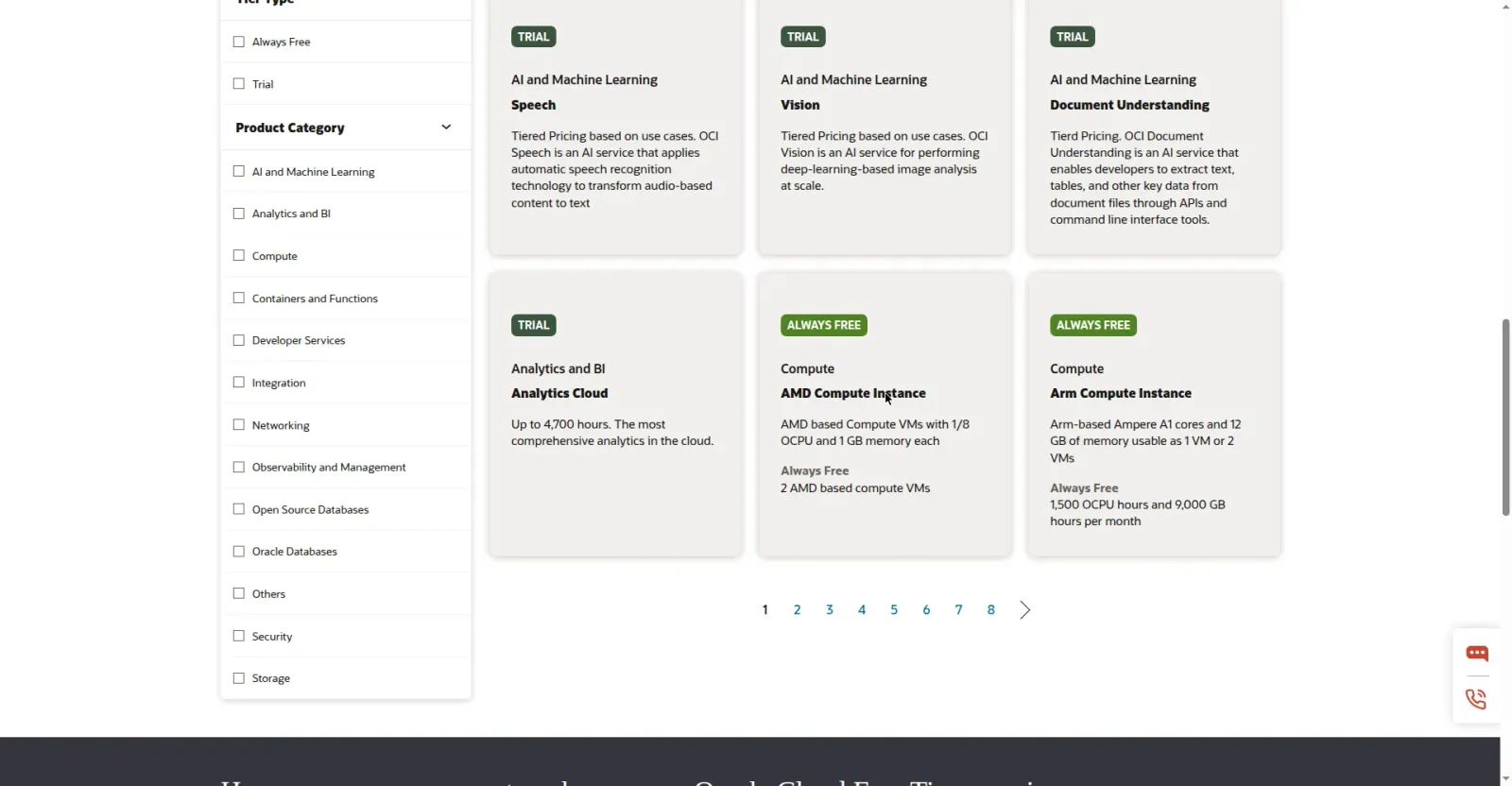
Task: Enable the Security category checkbox
Action: tap(239, 637)
